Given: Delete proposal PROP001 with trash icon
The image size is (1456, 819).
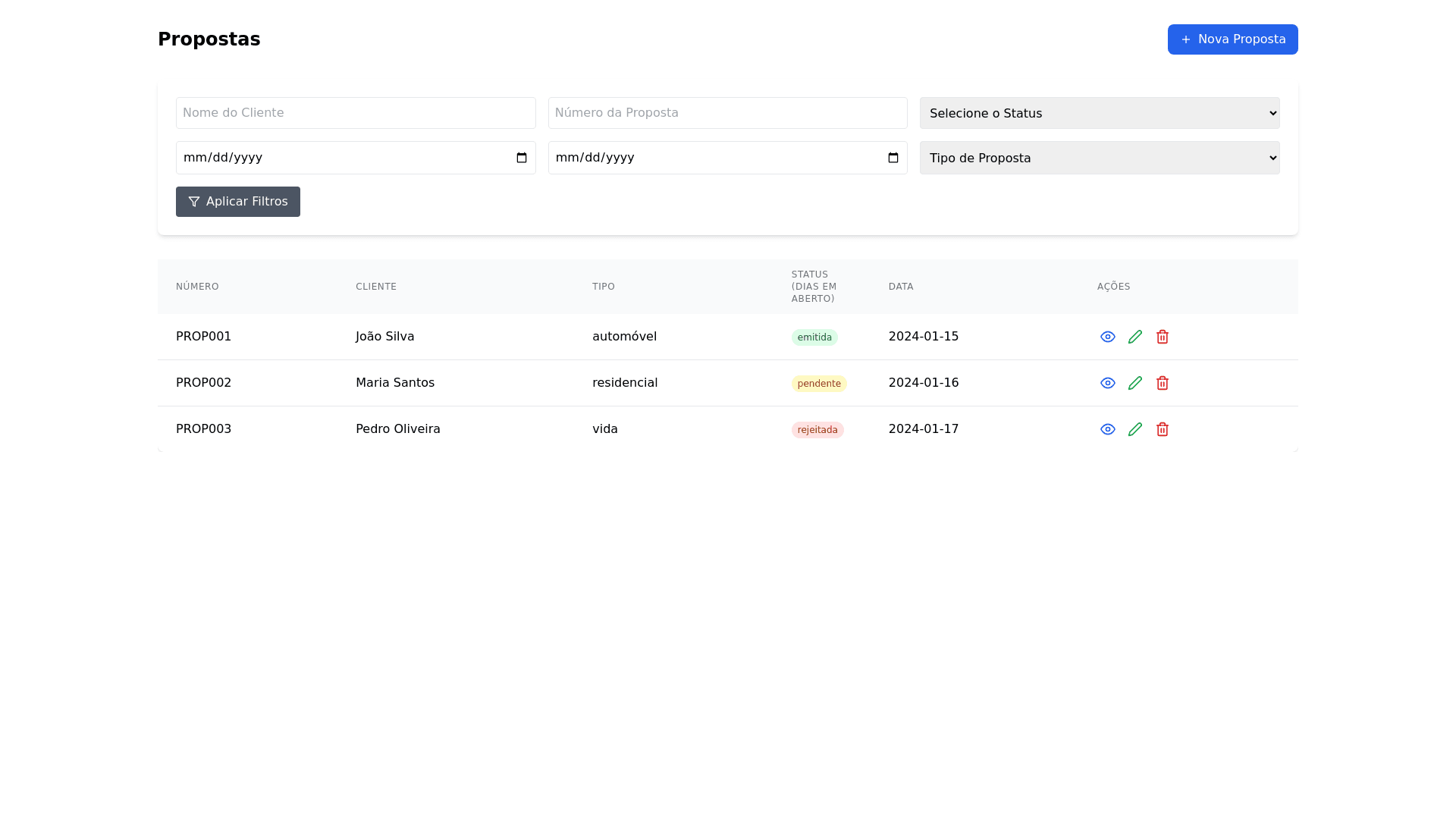Looking at the screenshot, I should (1163, 337).
